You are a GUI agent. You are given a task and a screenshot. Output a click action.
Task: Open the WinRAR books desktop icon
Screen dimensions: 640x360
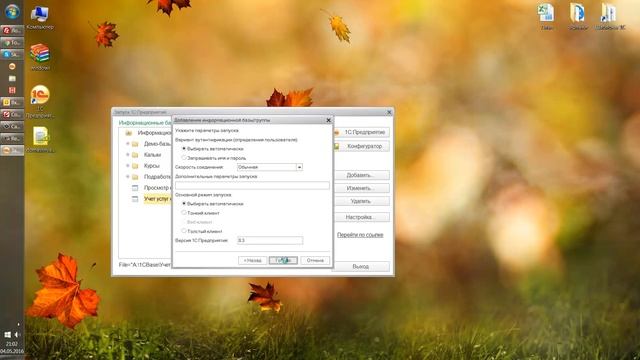[x=40, y=57]
